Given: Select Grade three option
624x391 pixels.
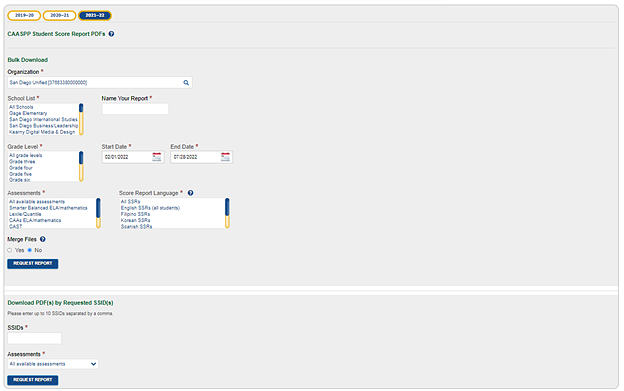Looking at the screenshot, I should click(22, 162).
